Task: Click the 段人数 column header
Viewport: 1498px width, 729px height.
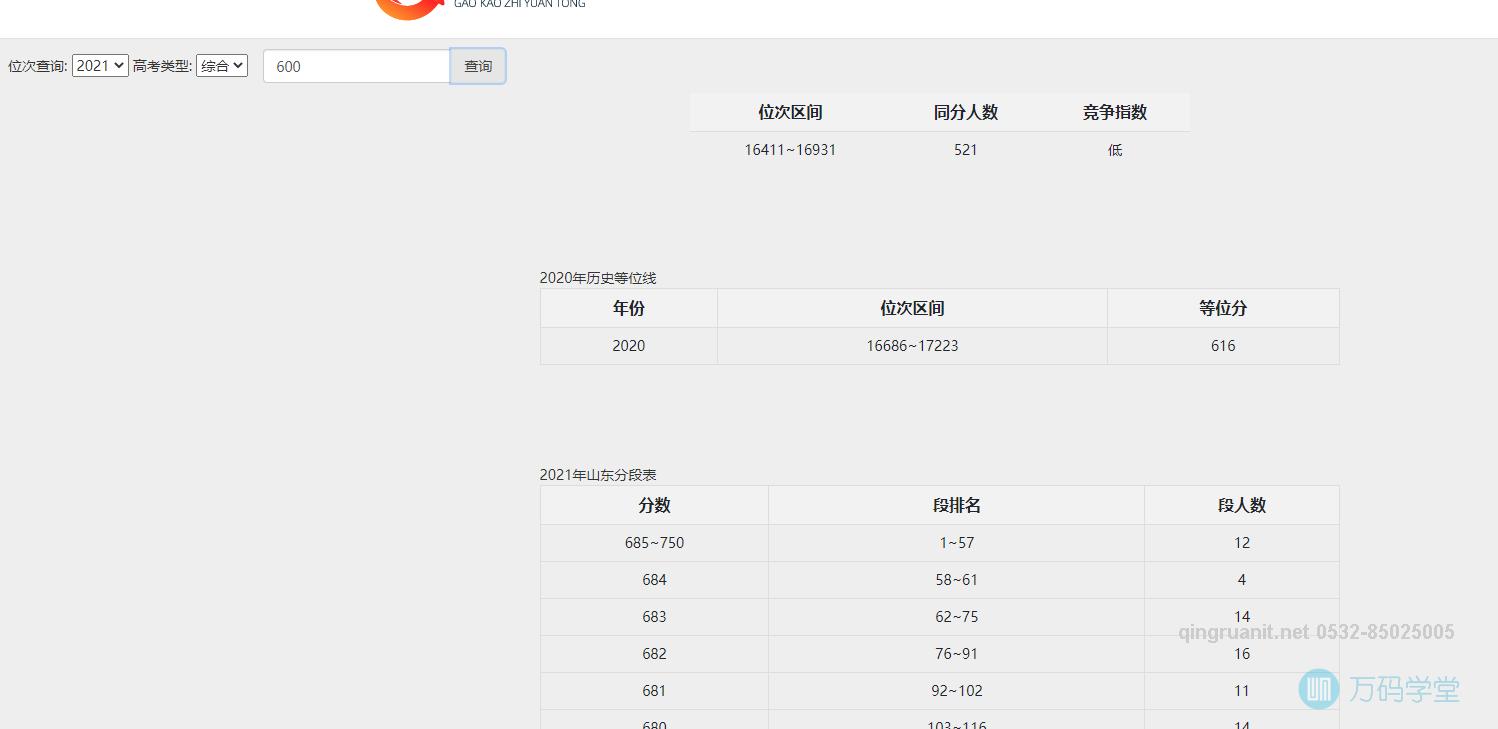Action: 1240,505
